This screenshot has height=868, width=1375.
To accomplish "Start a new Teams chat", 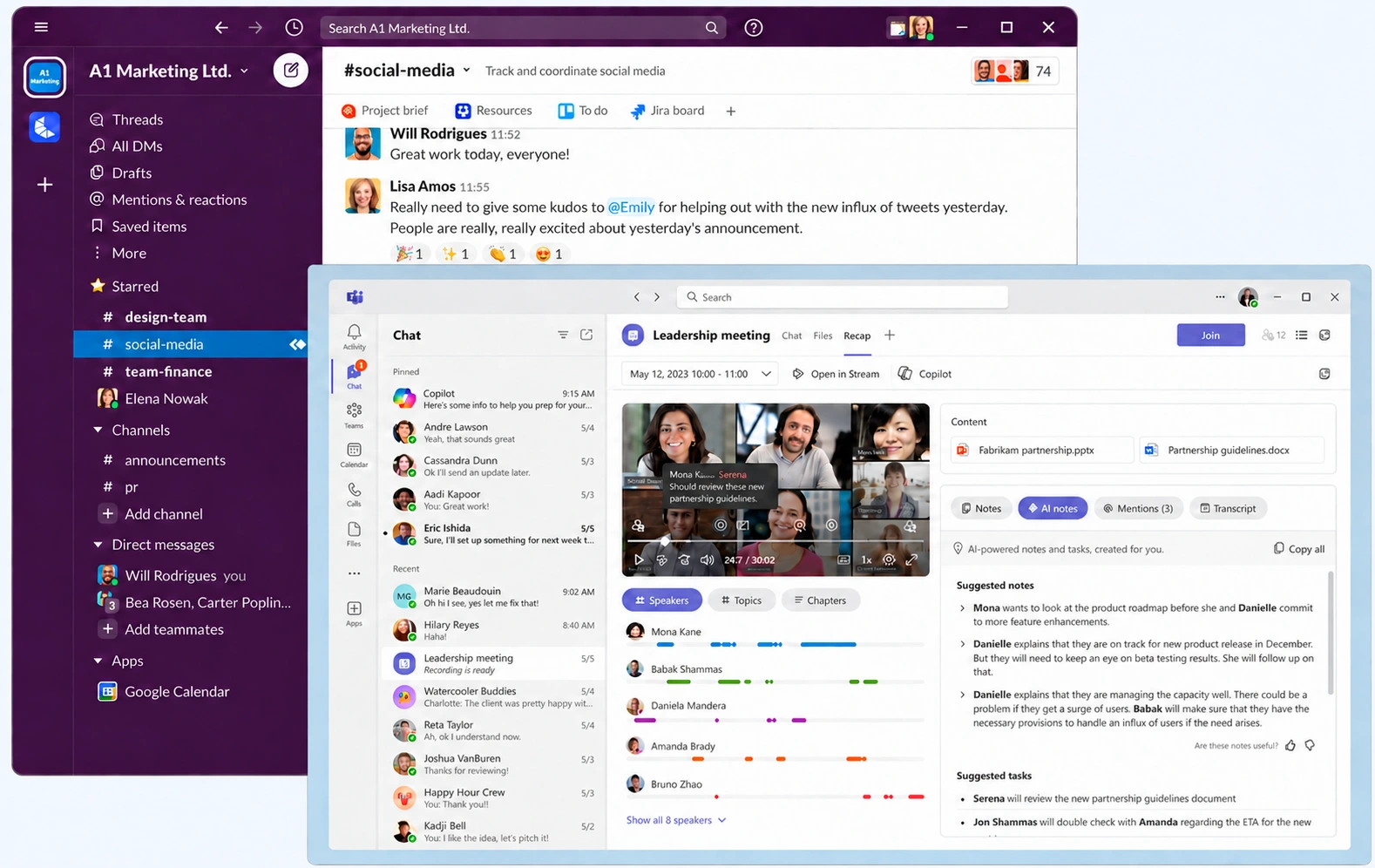I will pyautogui.click(x=586, y=335).
